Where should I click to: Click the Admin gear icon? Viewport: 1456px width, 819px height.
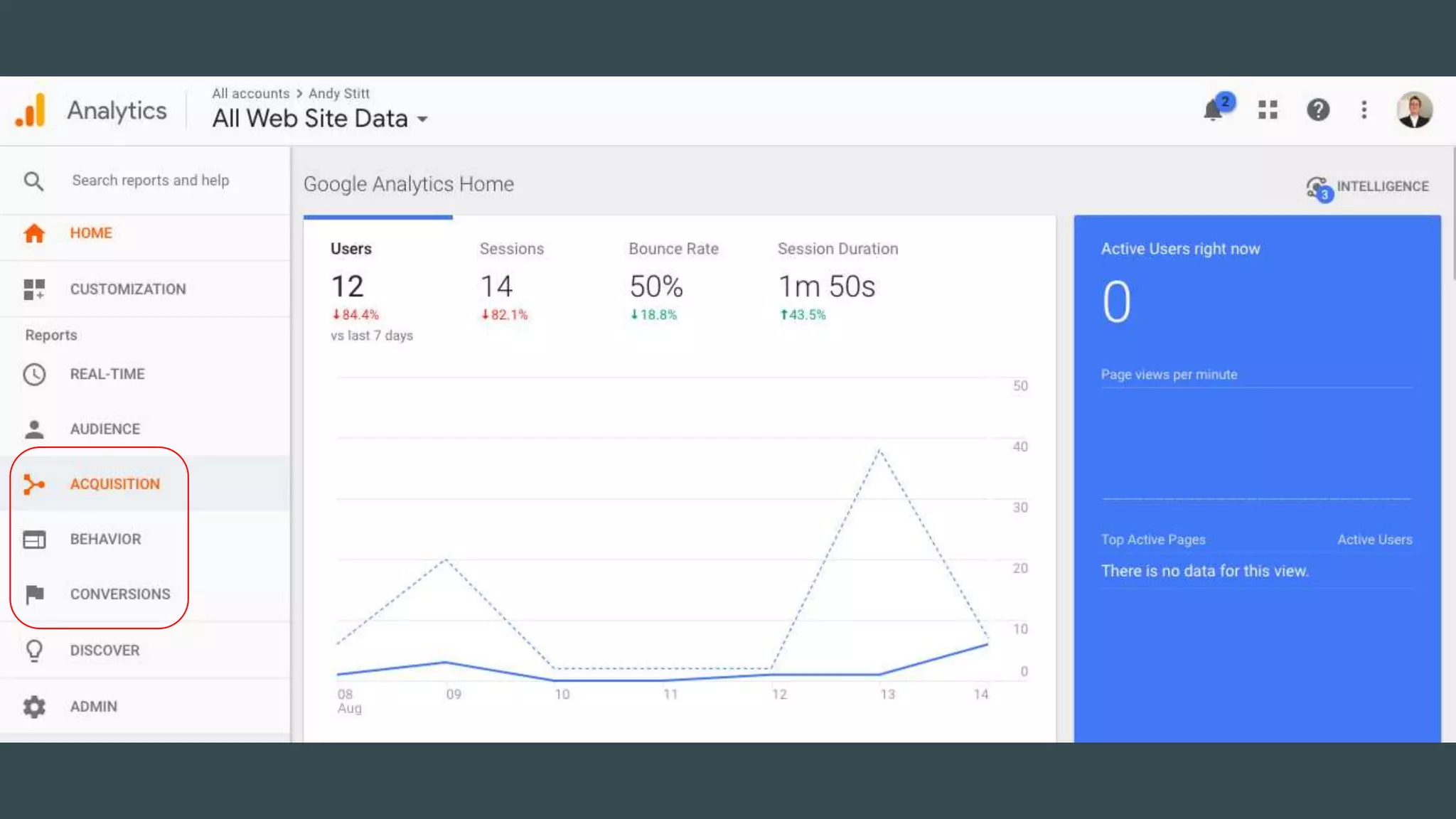(x=34, y=706)
